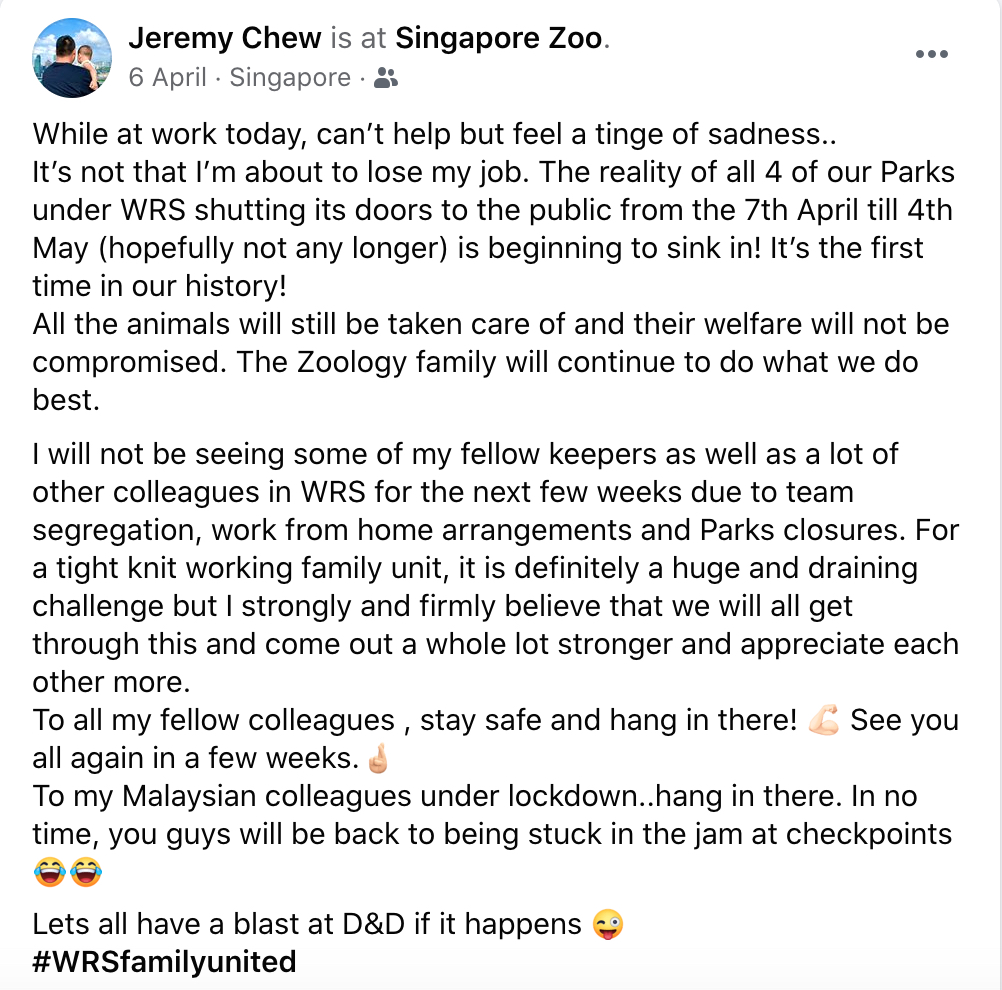Click Jeremy Chew's profile picture
Viewport: 1002px width, 990px height.
coord(72,58)
